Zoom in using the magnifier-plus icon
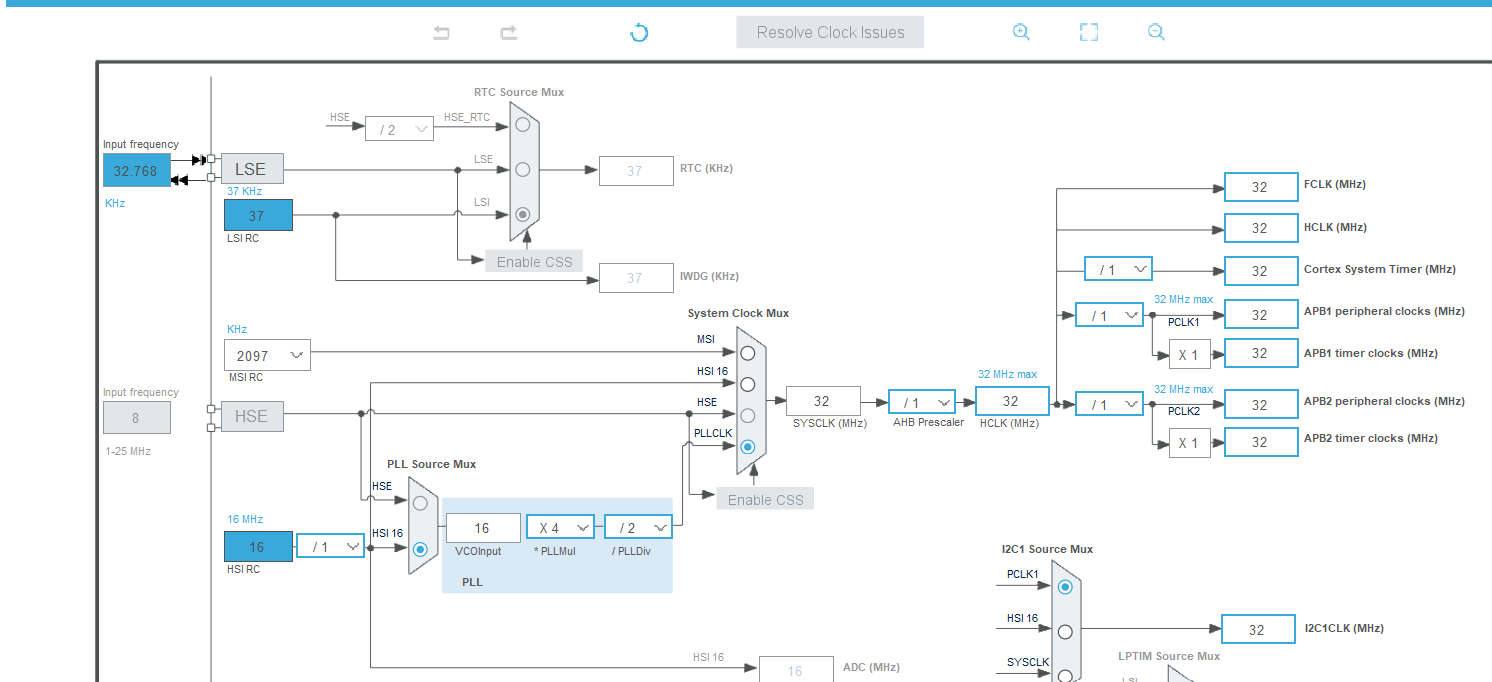The height and width of the screenshot is (682, 1492). tap(1021, 32)
